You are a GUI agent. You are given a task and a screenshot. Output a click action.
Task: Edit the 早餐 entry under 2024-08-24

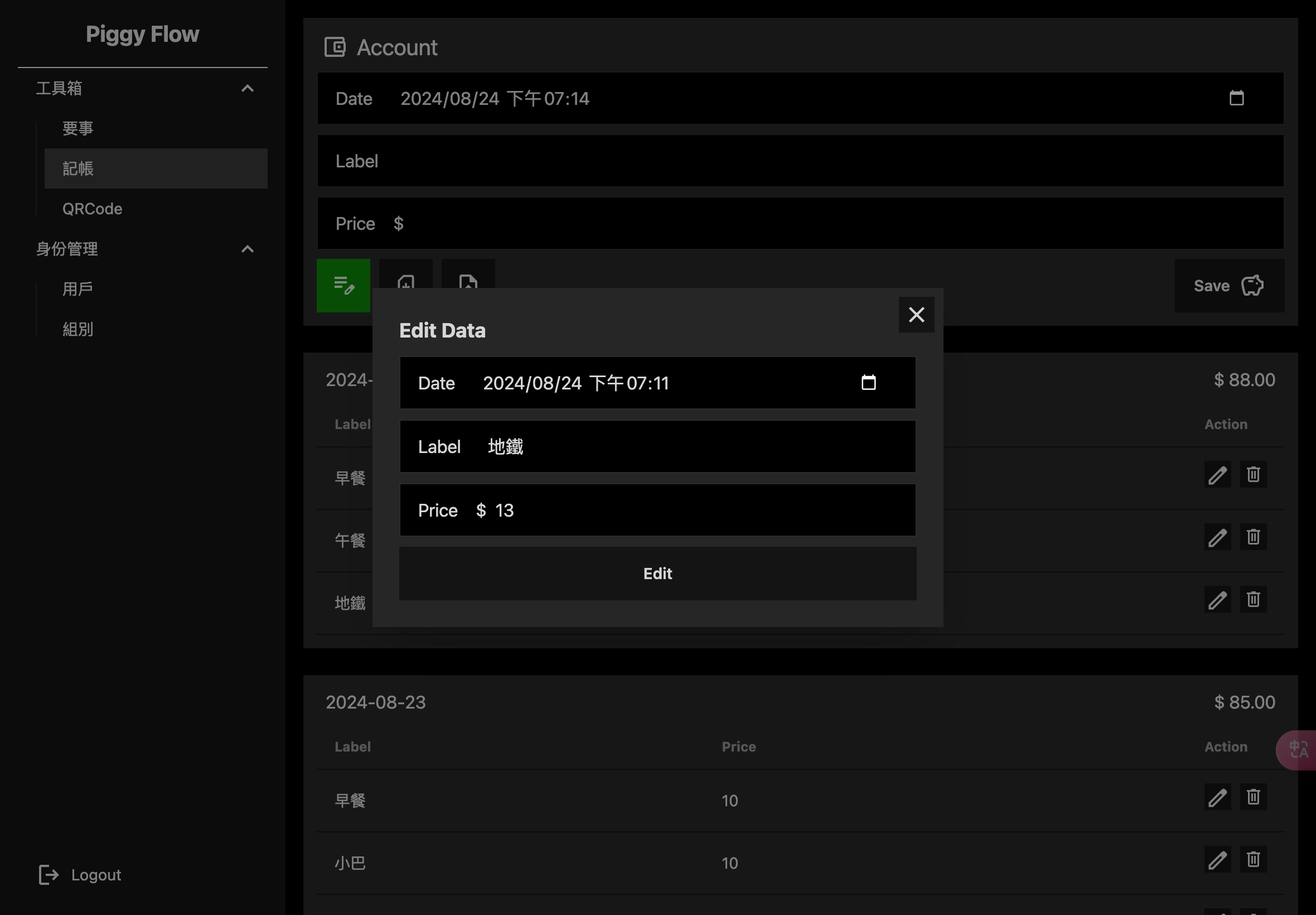point(1217,475)
